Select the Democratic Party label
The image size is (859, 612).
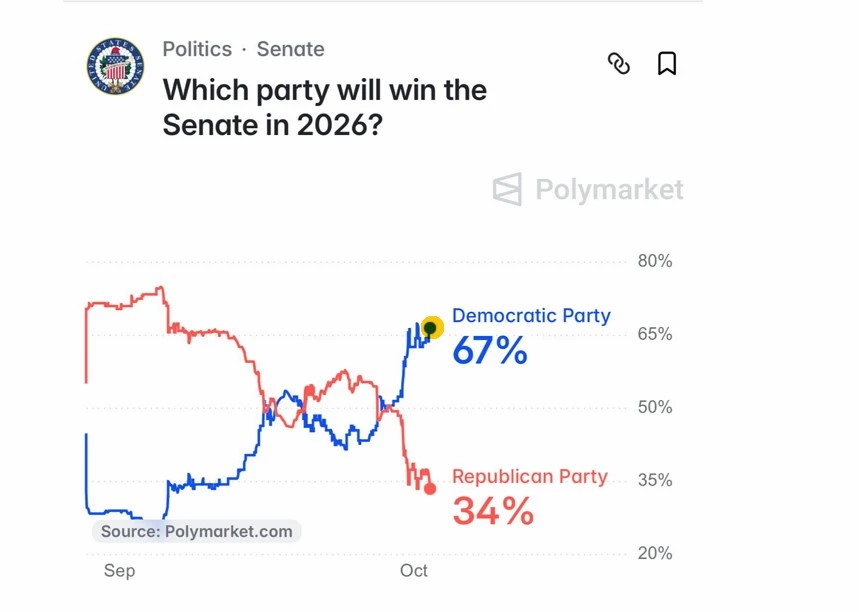point(531,316)
